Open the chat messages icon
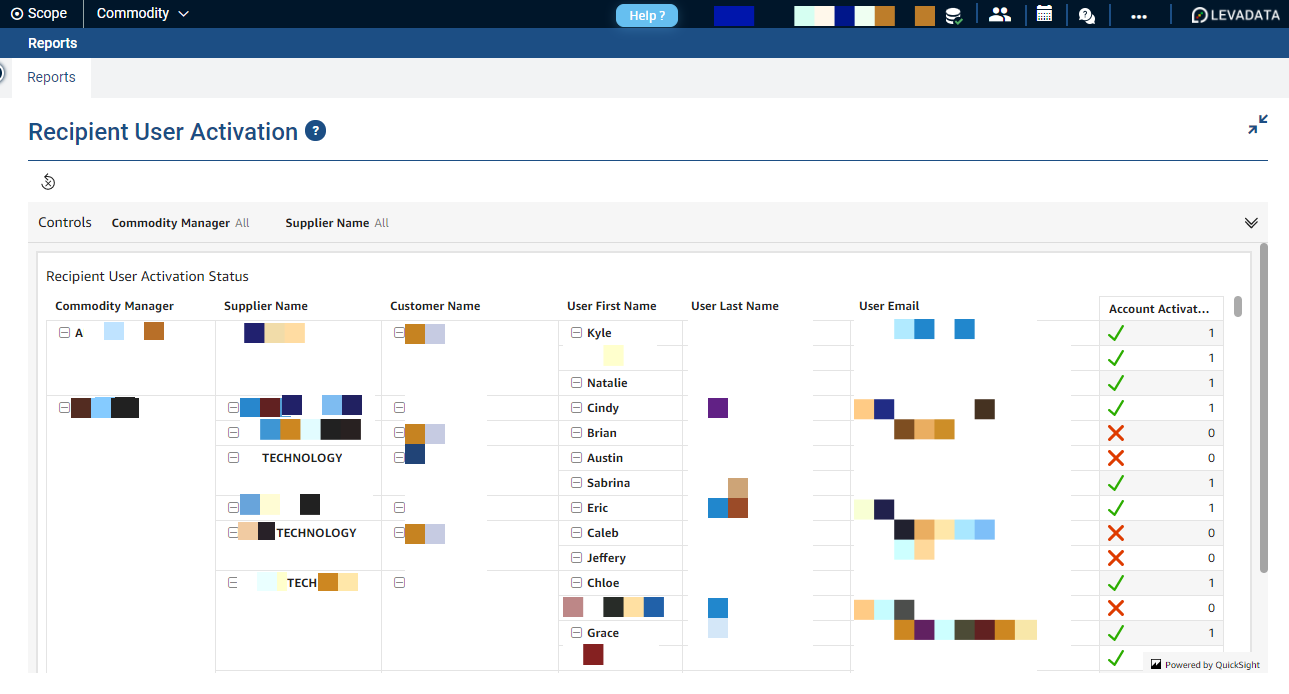 tap(1087, 15)
